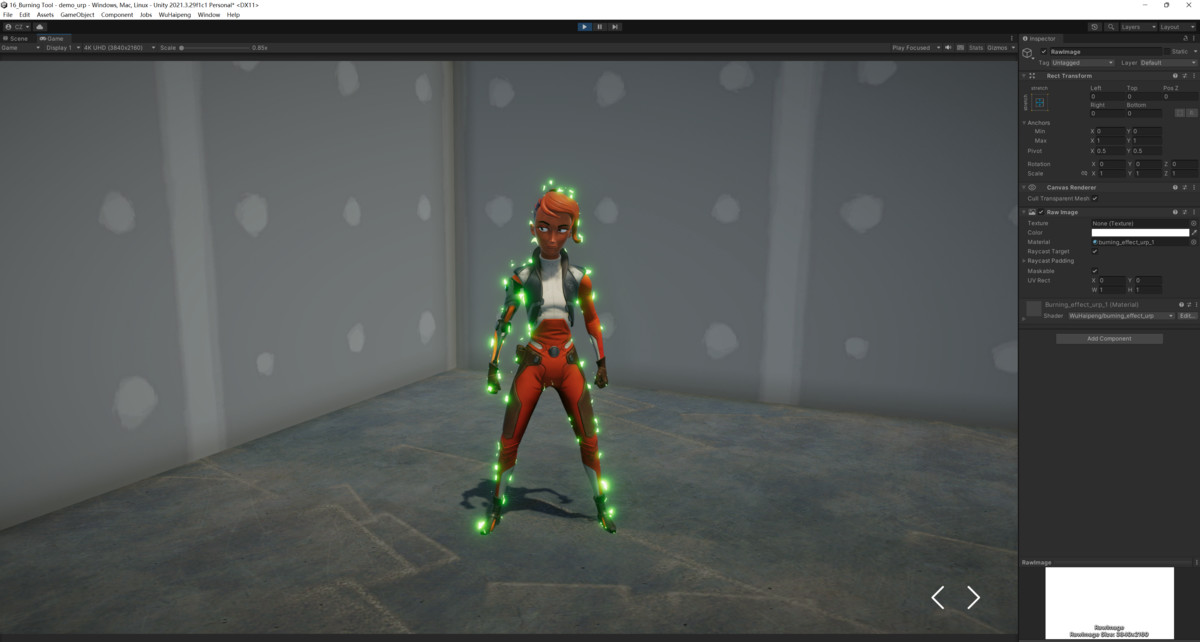The height and width of the screenshot is (642, 1200).
Task: Open Rect Transform help icon
Action: coord(1175,76)
